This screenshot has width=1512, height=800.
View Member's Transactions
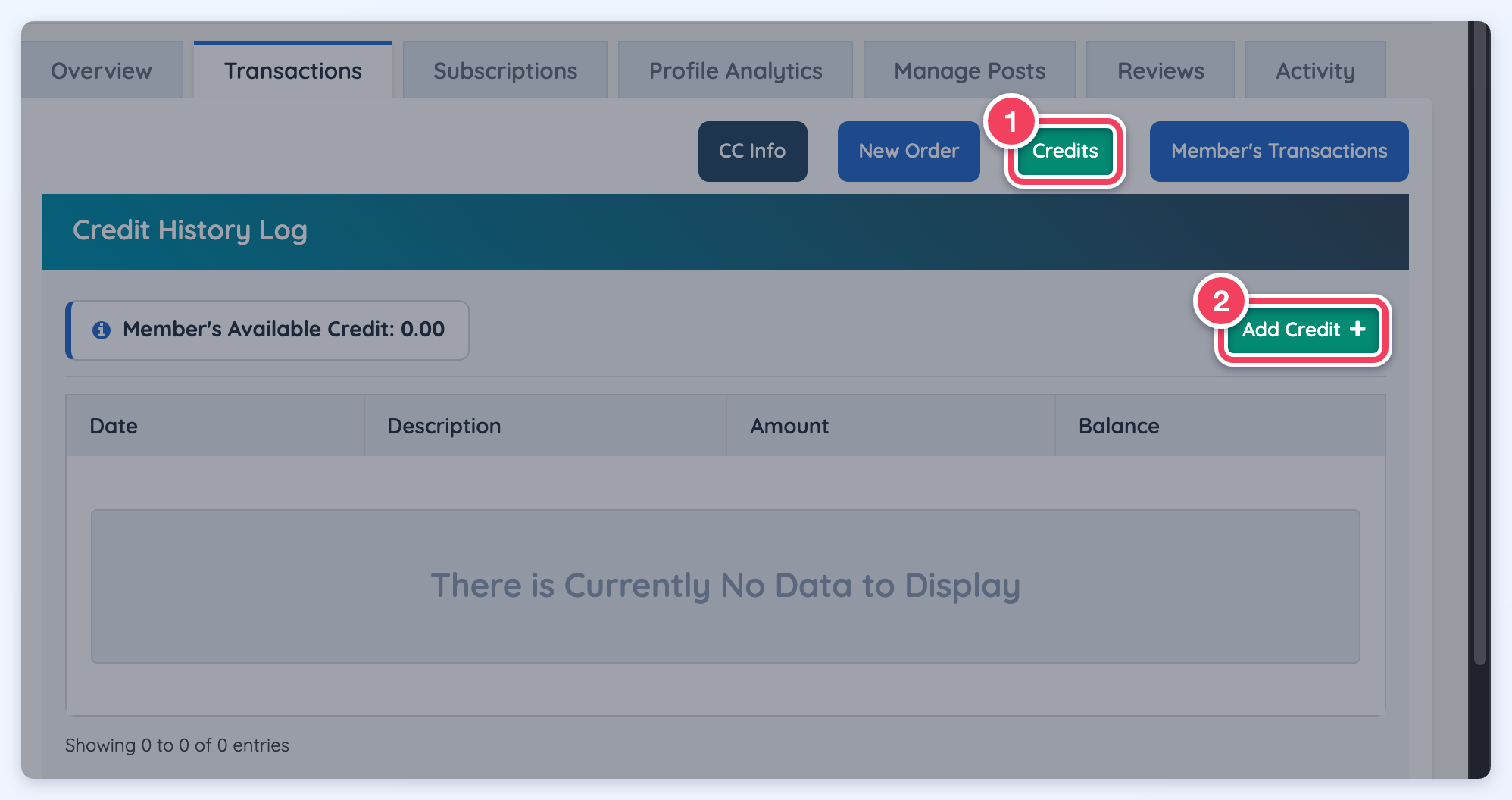1279,151
